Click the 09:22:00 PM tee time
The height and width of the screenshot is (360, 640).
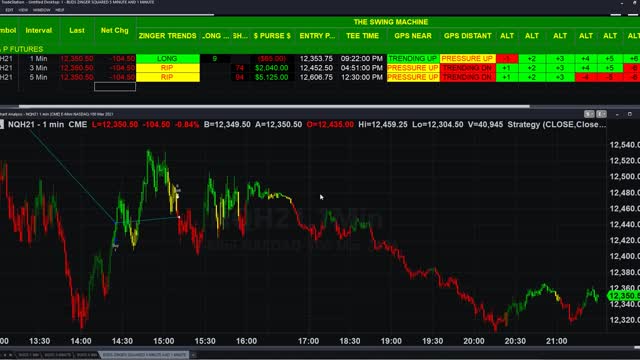point(362,59)
